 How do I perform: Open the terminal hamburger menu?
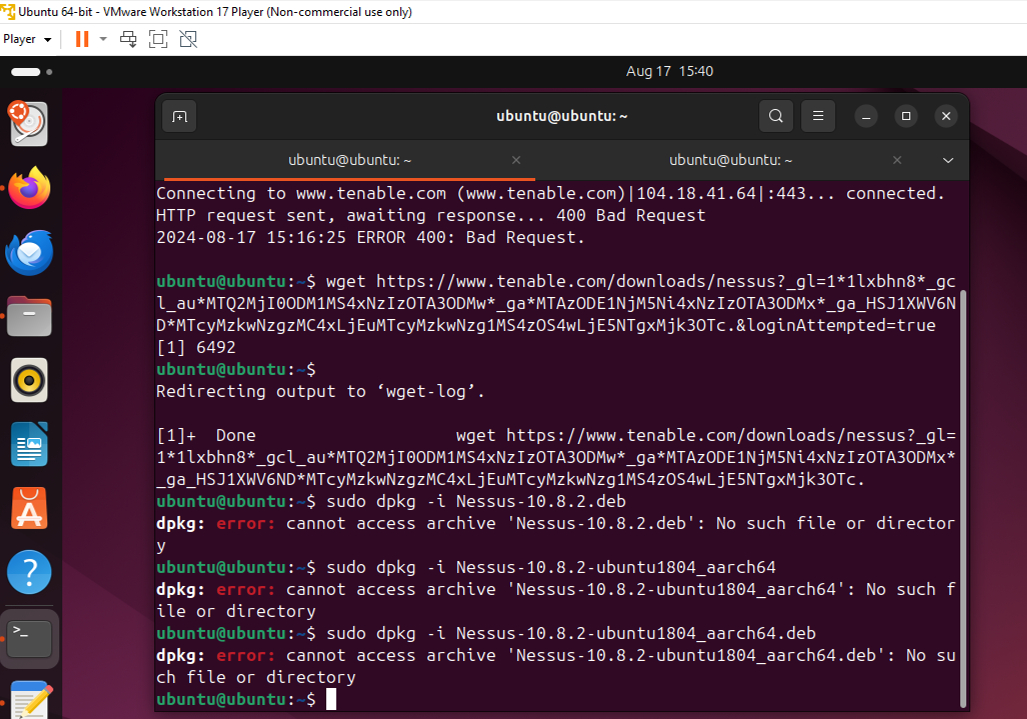pos(818,115)
